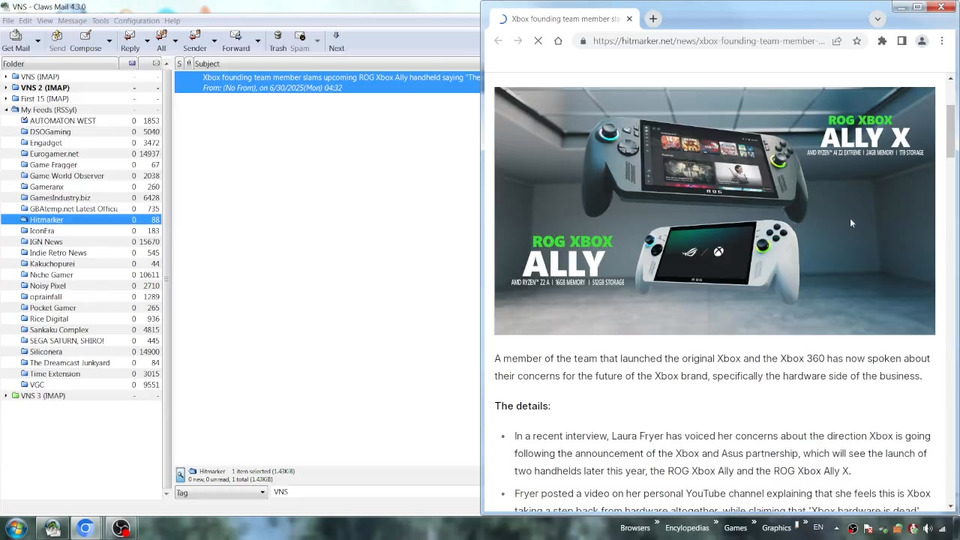
Task: Click the hitmarker.net address bar
Action: tap(708, 41)
